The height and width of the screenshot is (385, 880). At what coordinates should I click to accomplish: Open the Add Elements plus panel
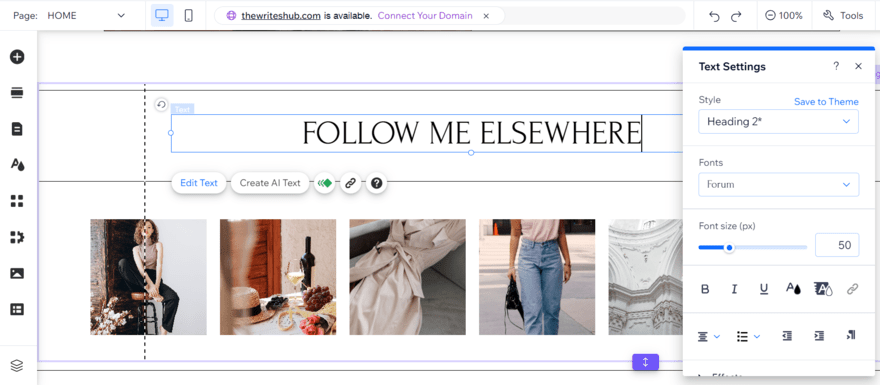point(17,57)
